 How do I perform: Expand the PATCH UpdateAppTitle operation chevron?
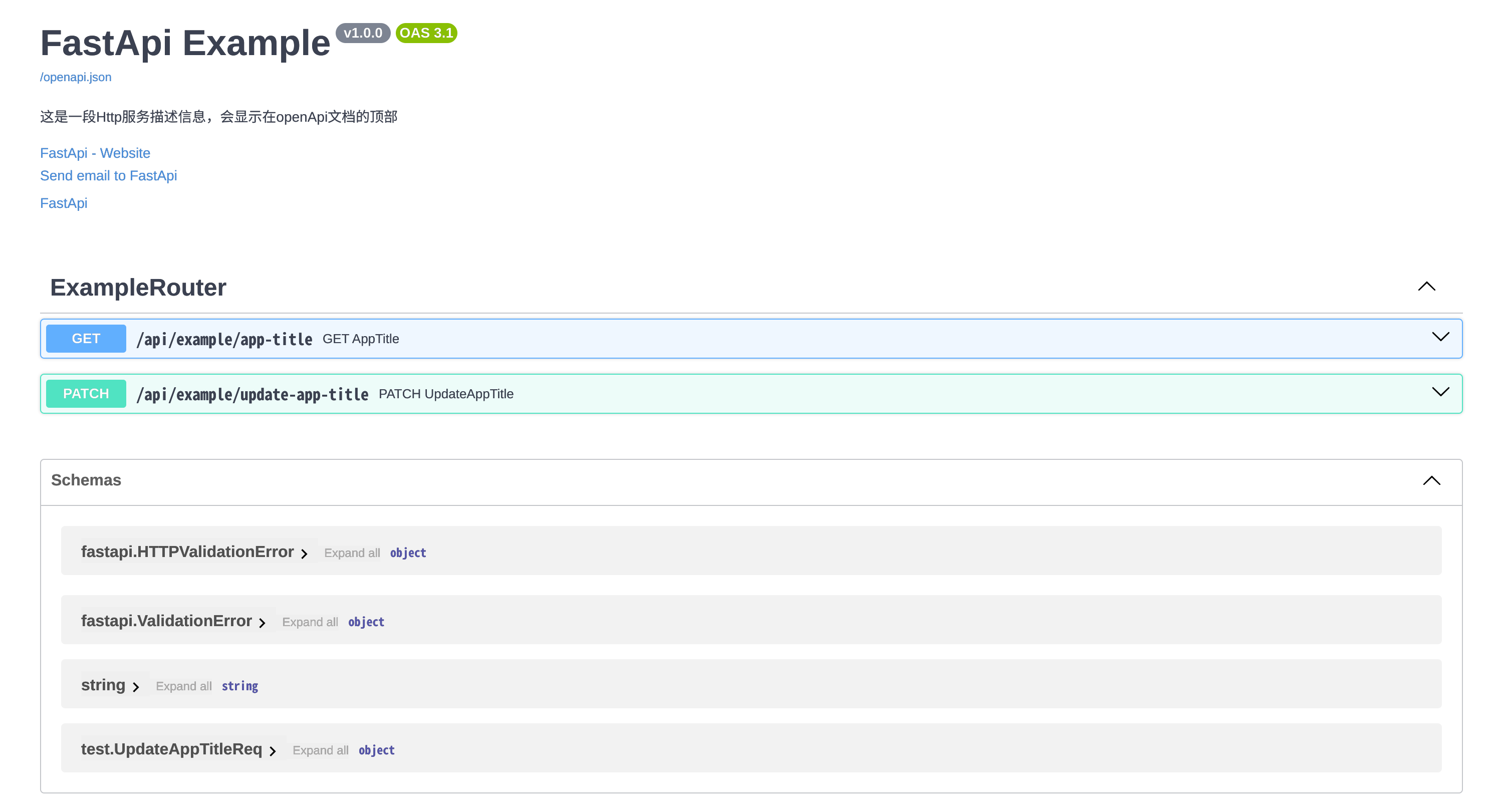pyautogui.click(x=1441, y=392)
